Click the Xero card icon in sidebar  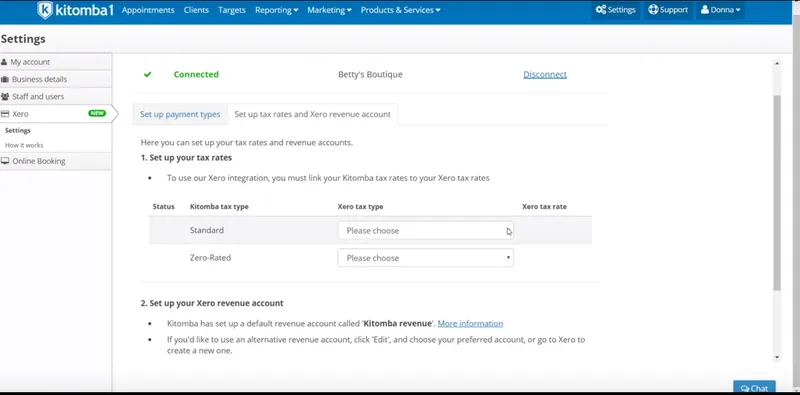point(5,114)
